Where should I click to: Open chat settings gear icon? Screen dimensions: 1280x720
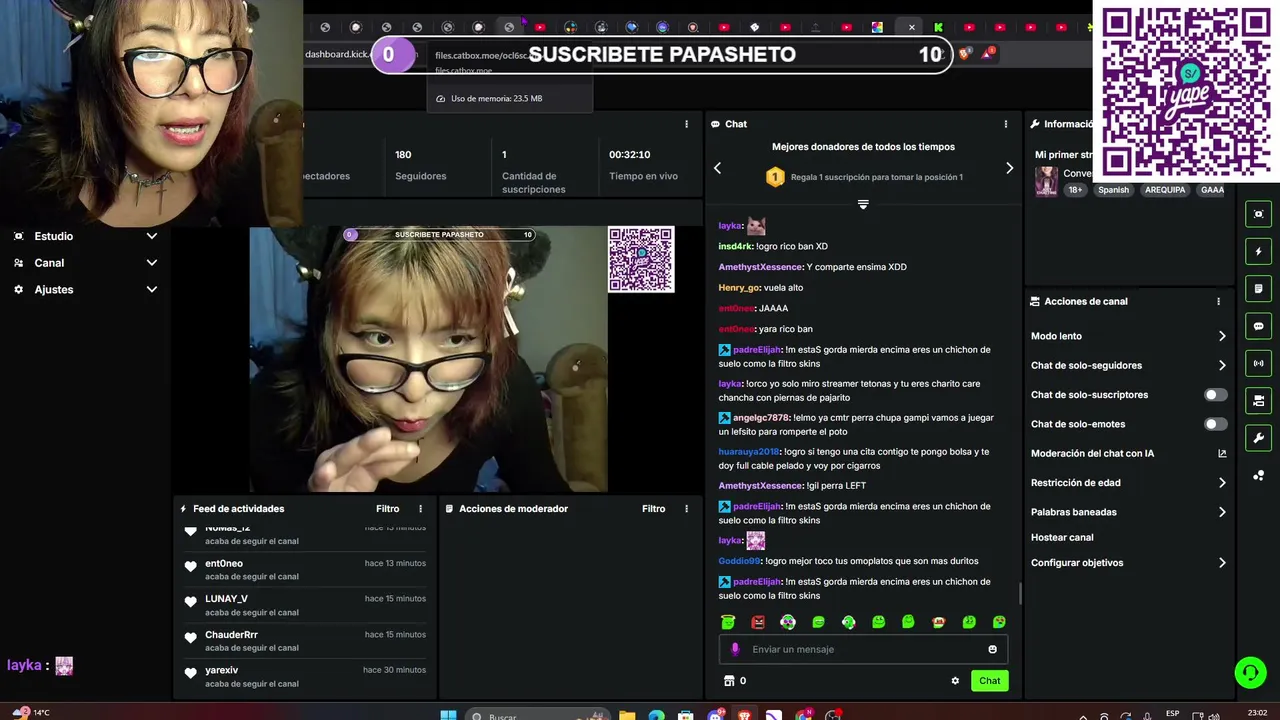click(x=955, y=681)
